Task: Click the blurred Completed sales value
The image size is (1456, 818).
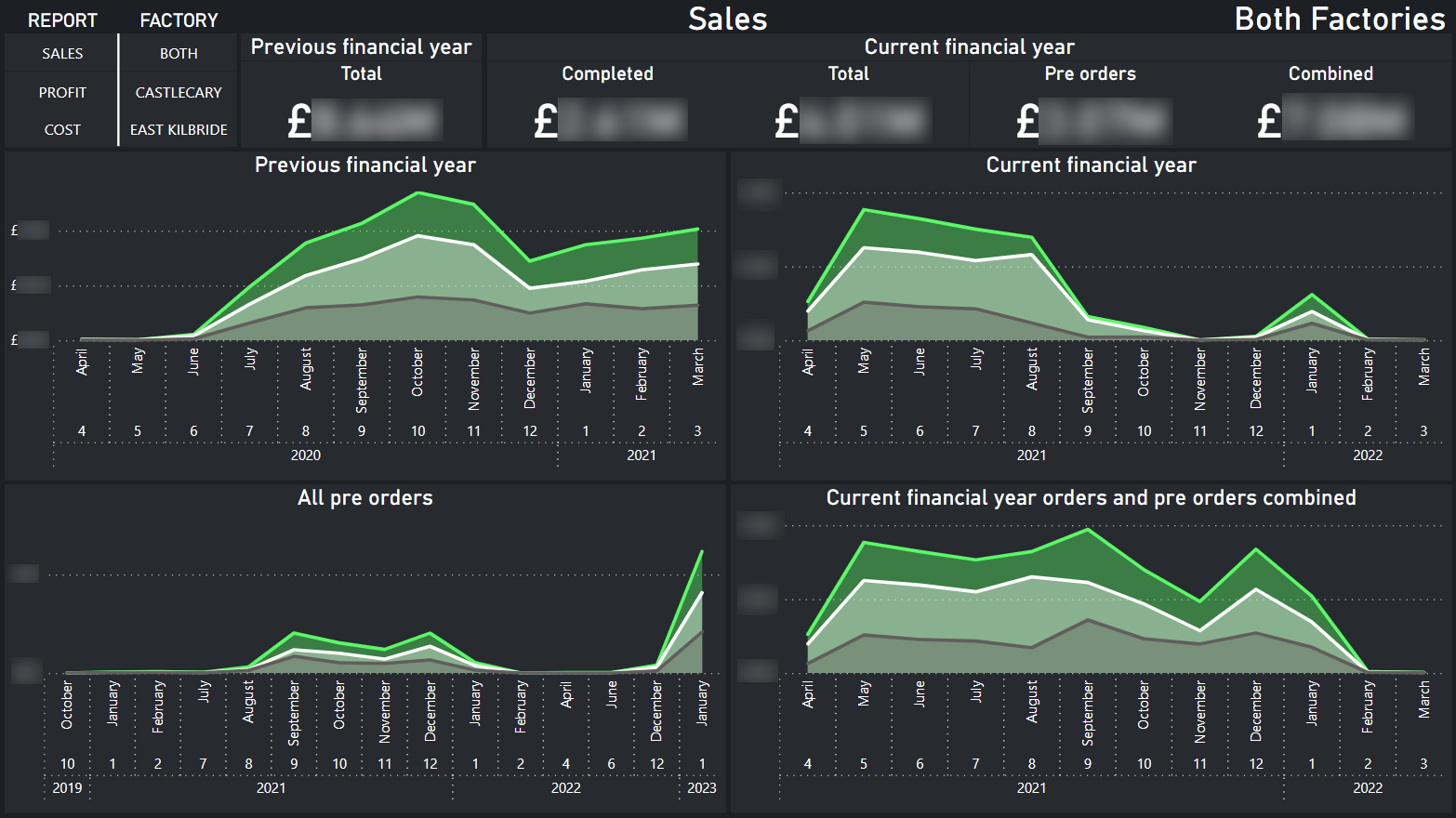Action: point(611,121)
